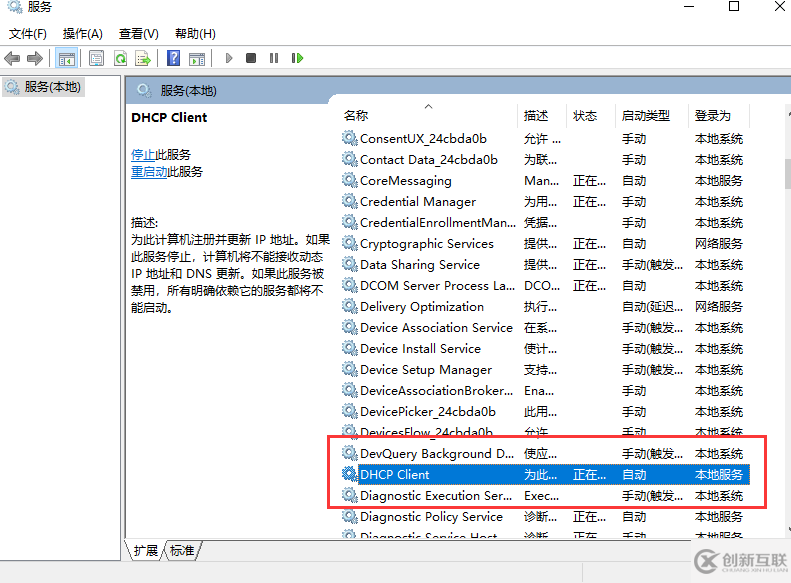
Task: Click the gear icon of Contact Data_24cbda0b
Action: (350, 159)
